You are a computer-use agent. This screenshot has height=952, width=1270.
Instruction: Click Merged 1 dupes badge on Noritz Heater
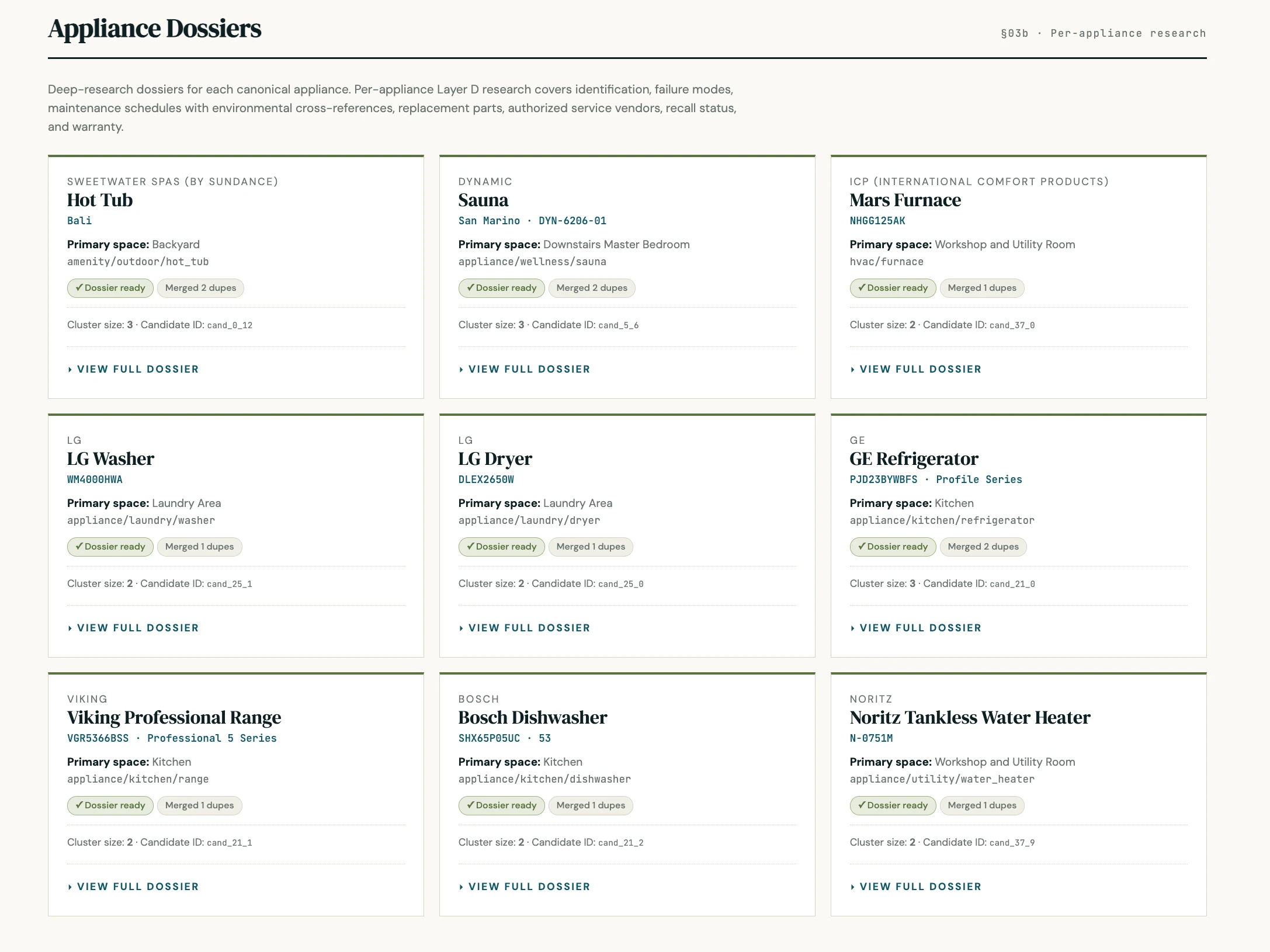click(982, 805)
